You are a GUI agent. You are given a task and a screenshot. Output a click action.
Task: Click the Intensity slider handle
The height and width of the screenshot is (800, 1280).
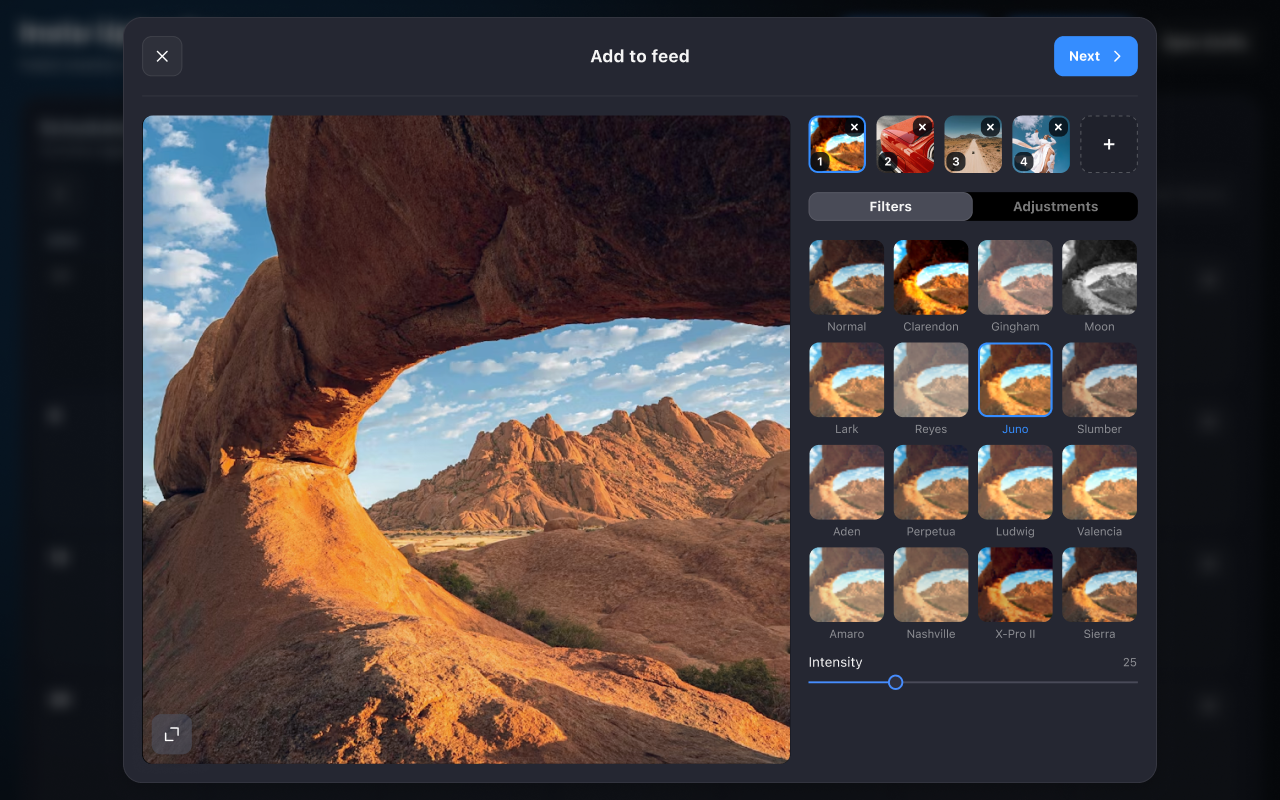point(896,682)
